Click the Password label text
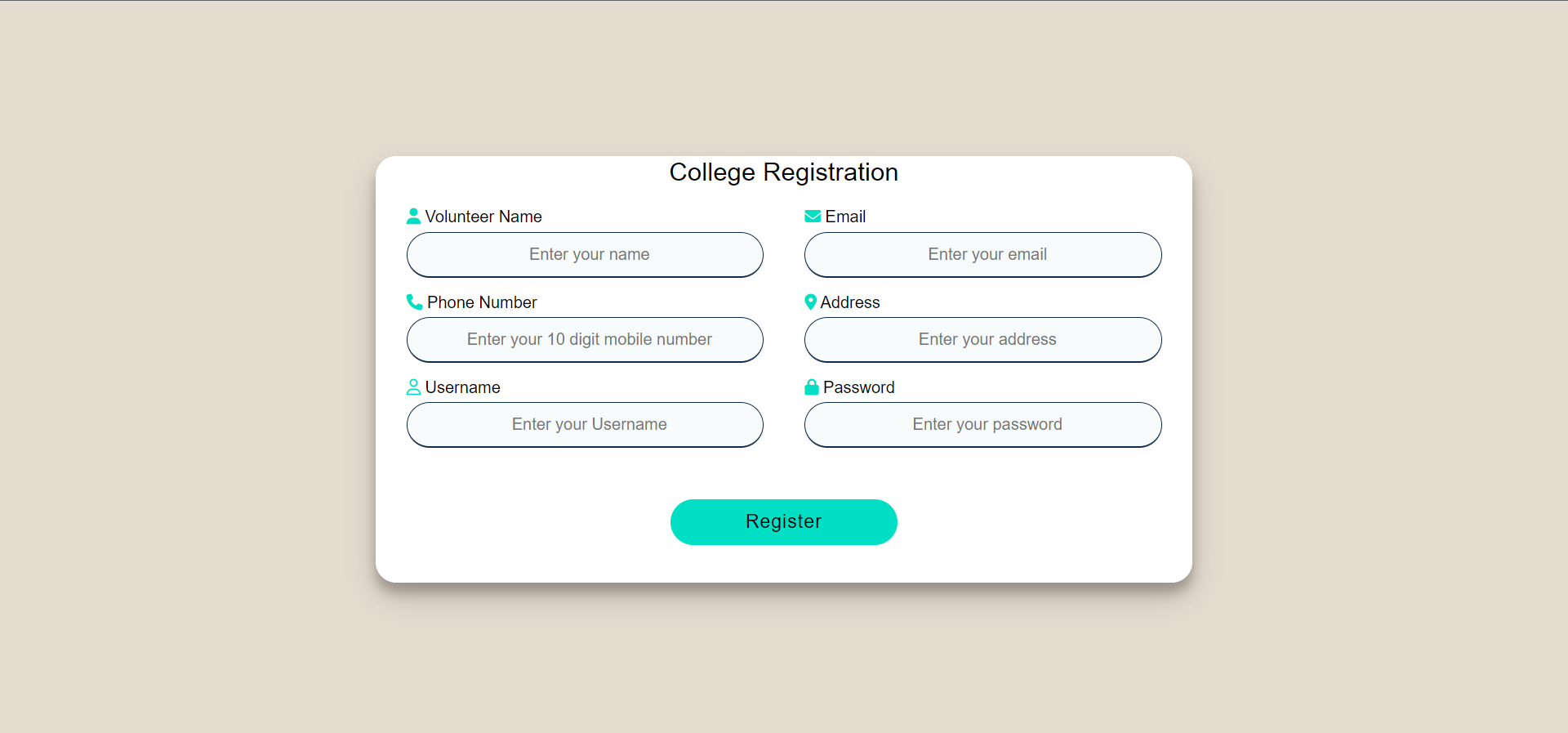 pos(858,387)
